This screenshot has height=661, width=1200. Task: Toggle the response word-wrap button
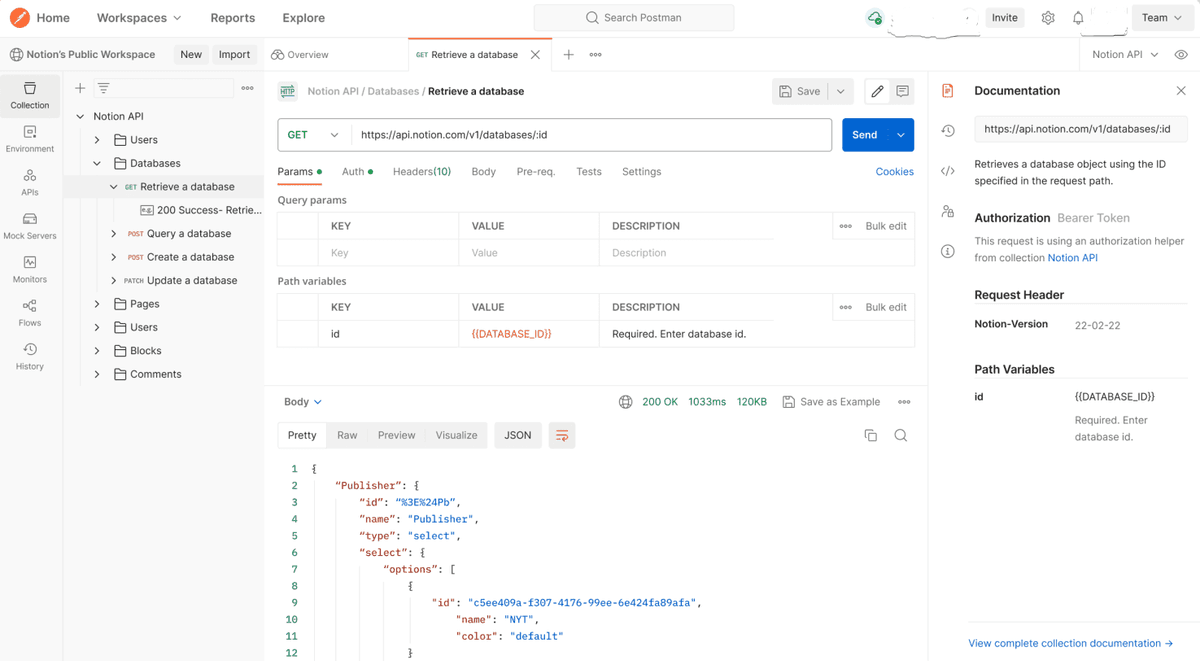pos(562,435)
